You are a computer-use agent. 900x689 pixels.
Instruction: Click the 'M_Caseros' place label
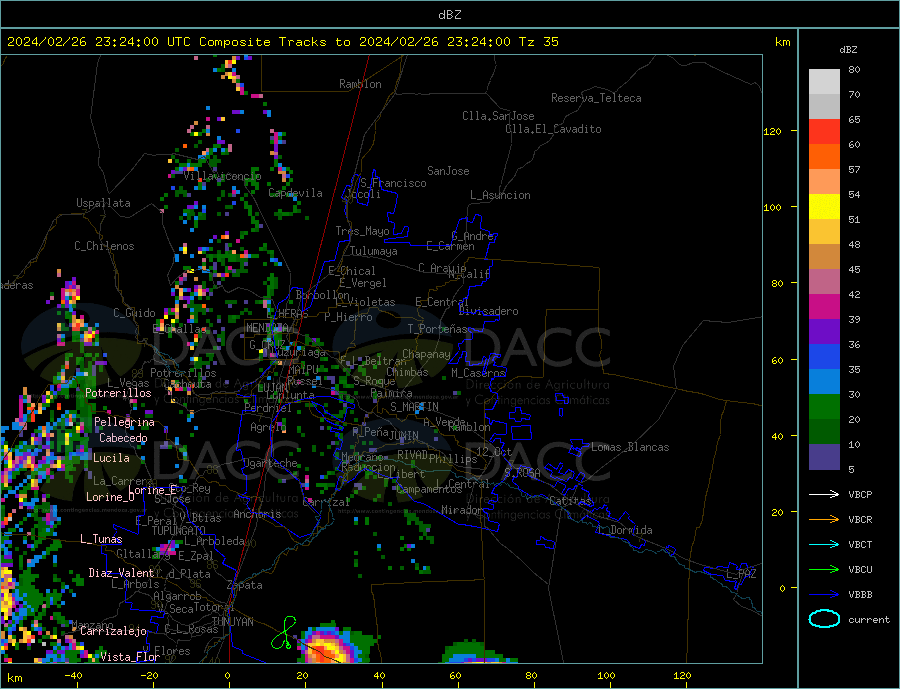[478, 373]
